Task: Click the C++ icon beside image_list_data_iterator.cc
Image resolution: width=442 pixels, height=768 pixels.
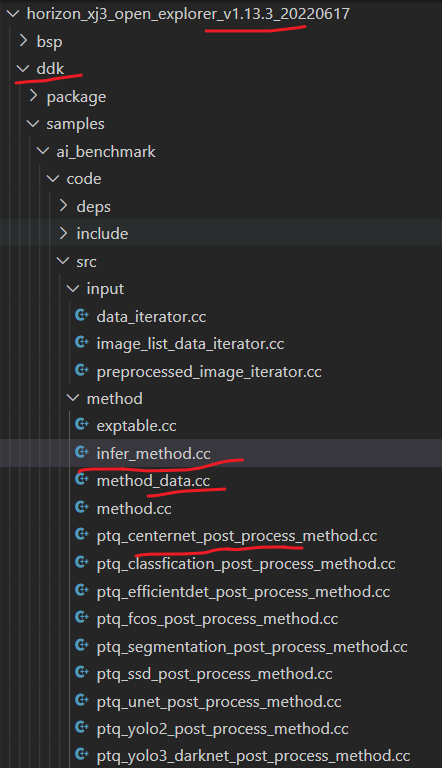Action: tap(82, 343)
